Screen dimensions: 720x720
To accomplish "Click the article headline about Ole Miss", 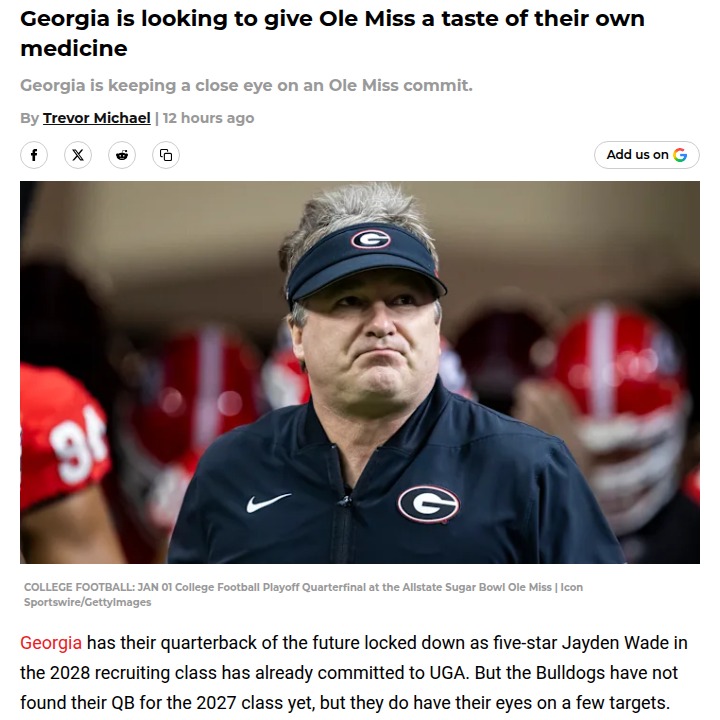I will [x=332, y=33].
